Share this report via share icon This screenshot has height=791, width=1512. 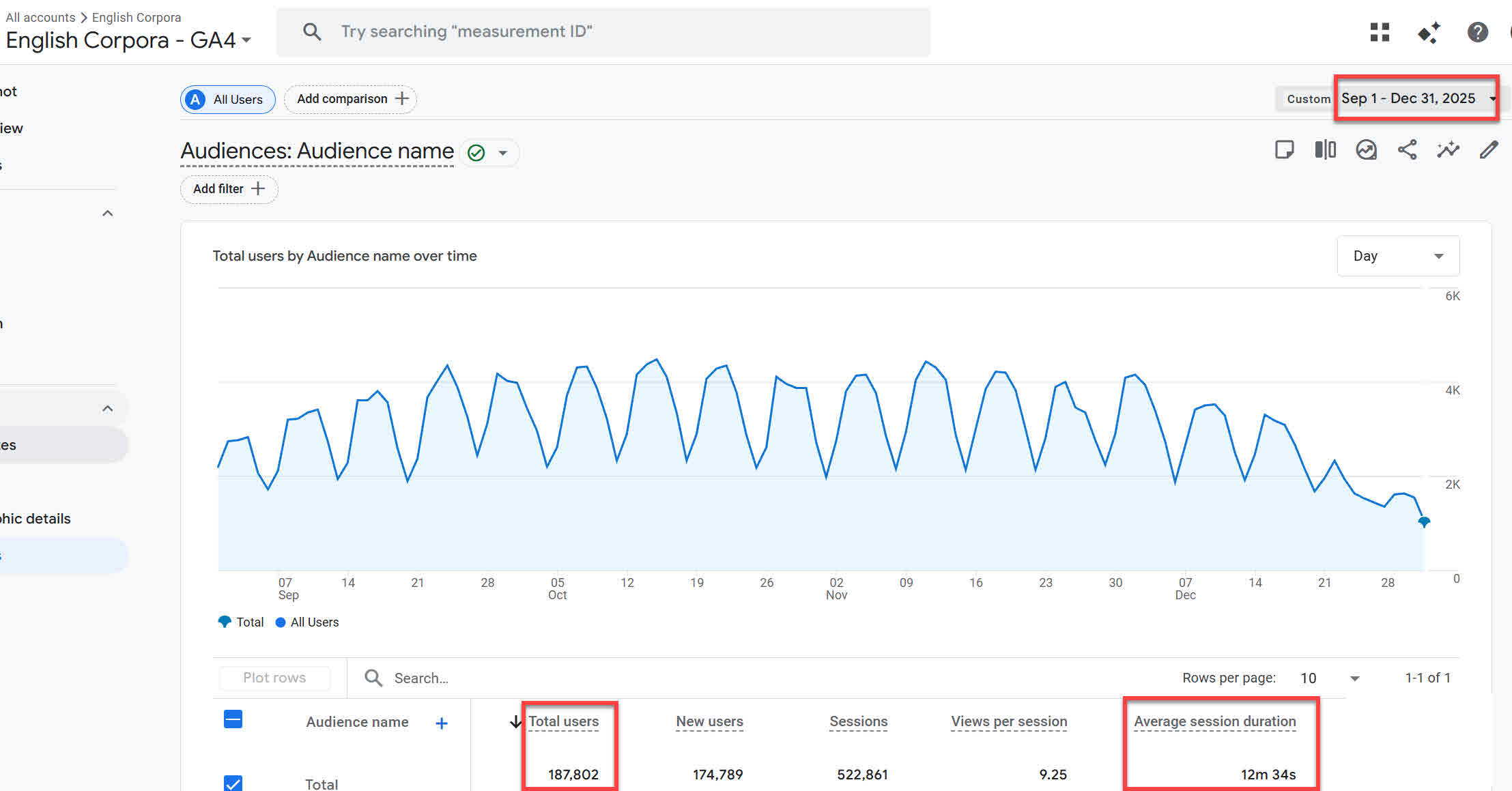point(1407,149)
